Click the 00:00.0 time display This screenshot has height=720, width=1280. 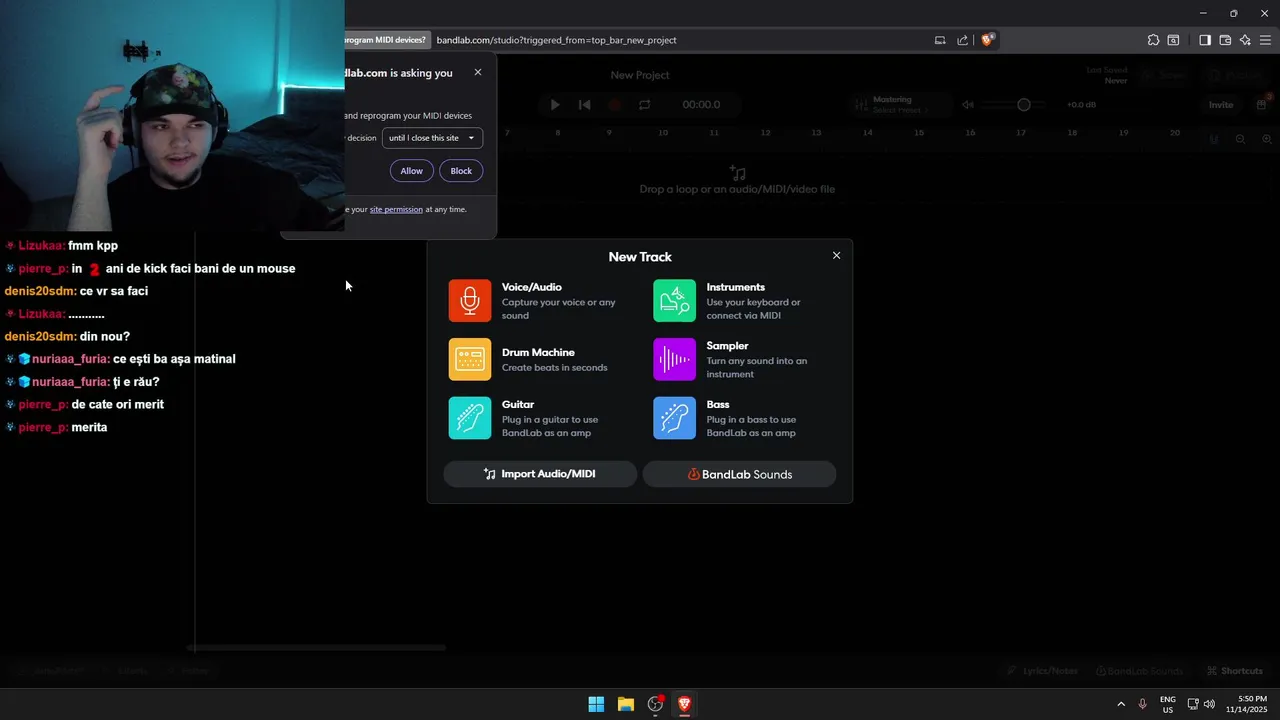point(701,104)
